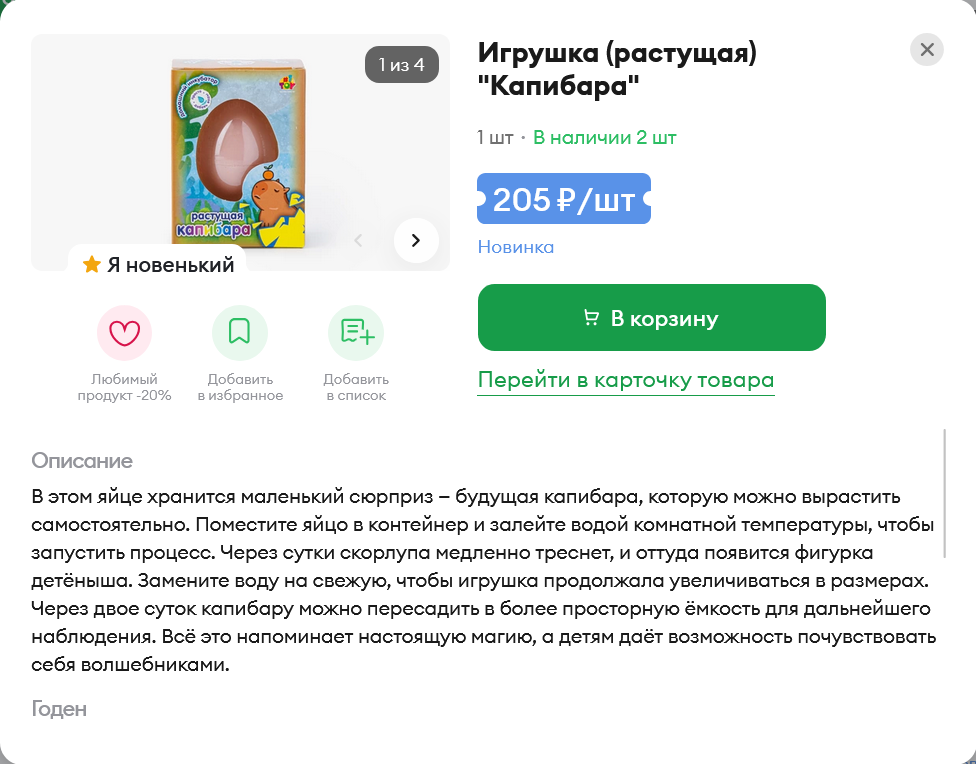Click the 'Любимый продукт -20%' label
The width and height of the screenshot is (976, 764).
(124, 387)
